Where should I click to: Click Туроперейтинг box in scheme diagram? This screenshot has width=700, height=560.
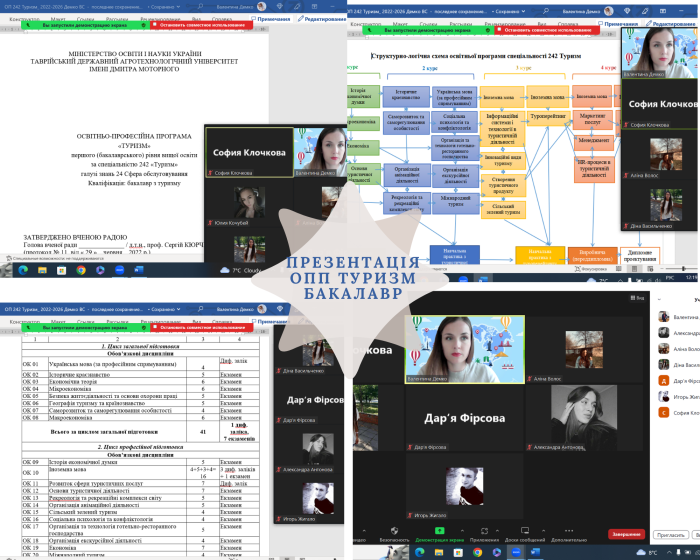[x=548, y=117]
